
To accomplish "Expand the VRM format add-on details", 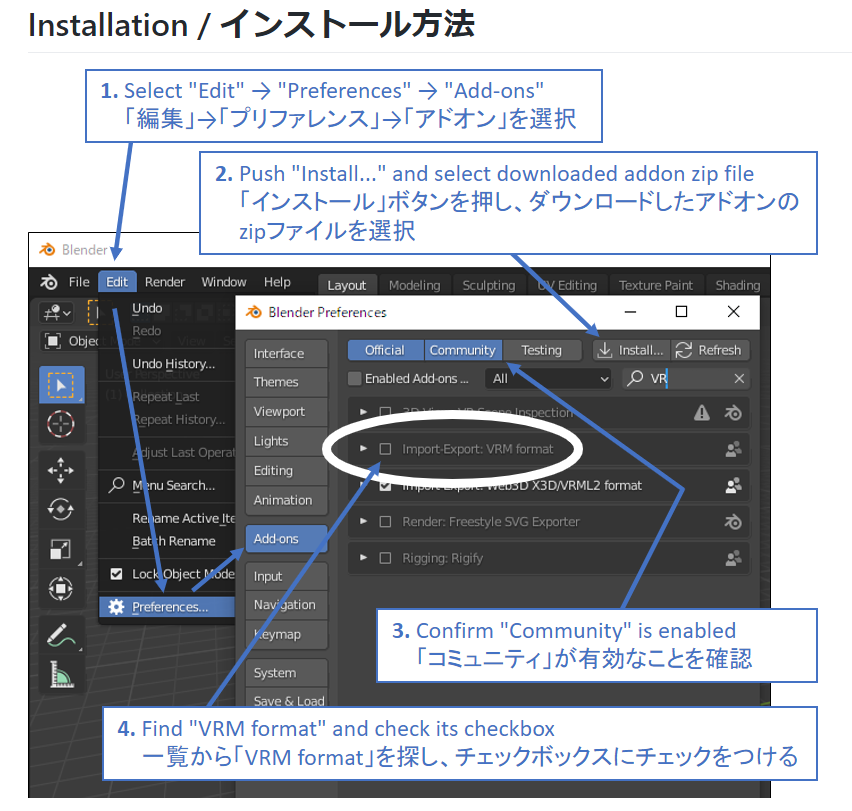I will pyautogui.click(x=364, y=449).
